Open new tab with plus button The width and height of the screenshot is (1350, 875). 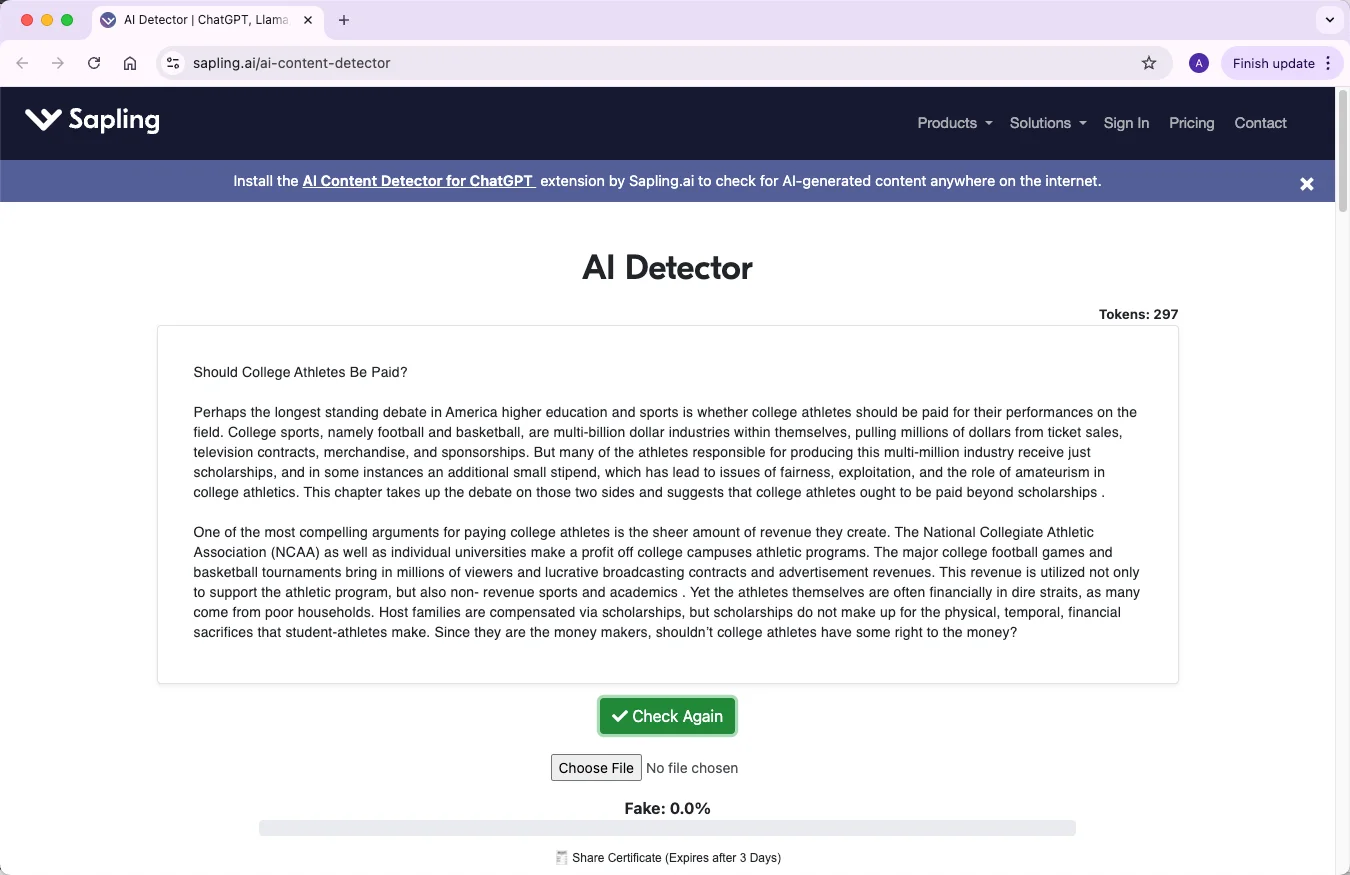[x=344, y=20]
